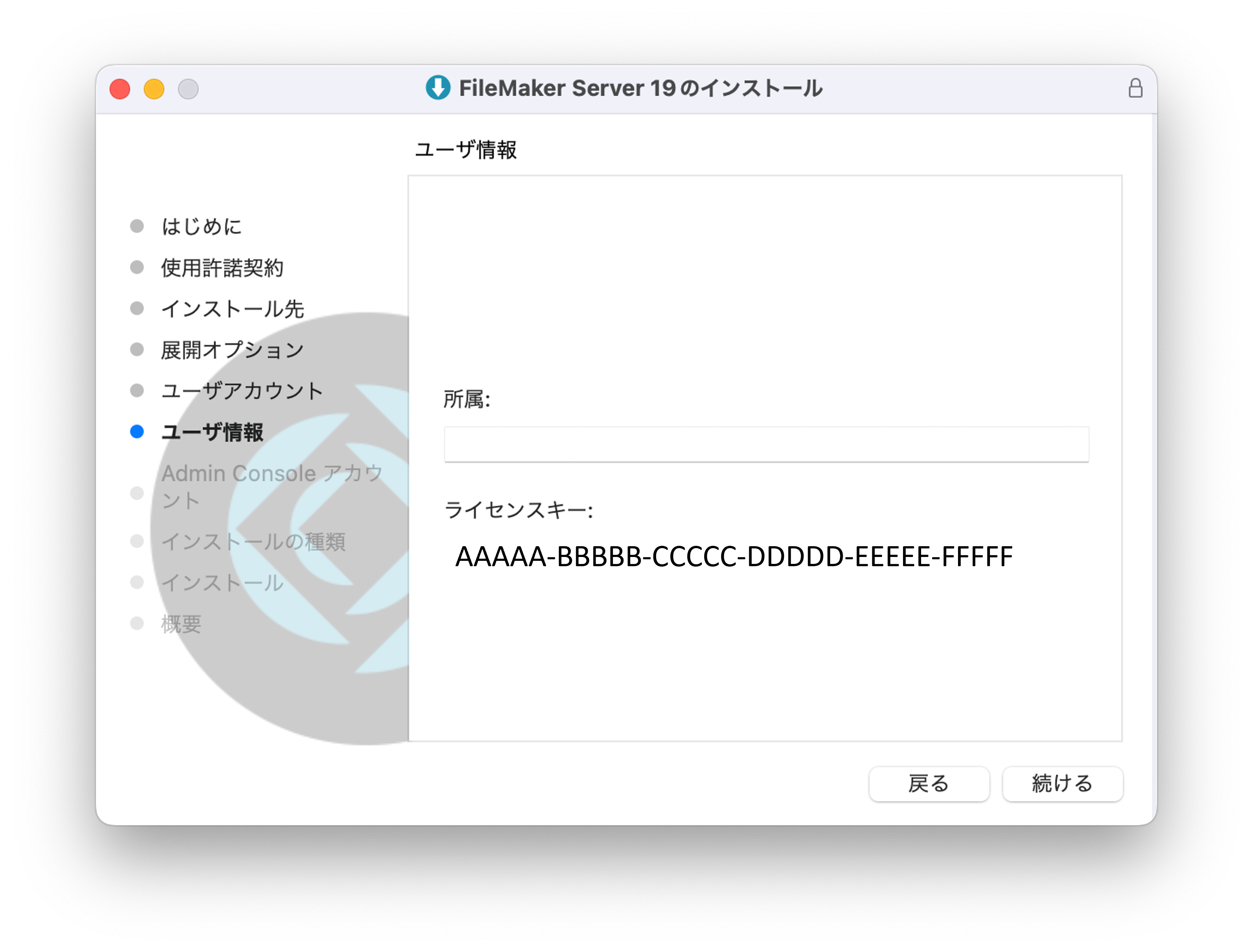The width and height of the screenshot is (1253, 952).
Task: Select the 展開オプション step
Action: pyautogui.click(x=233, y=350)
